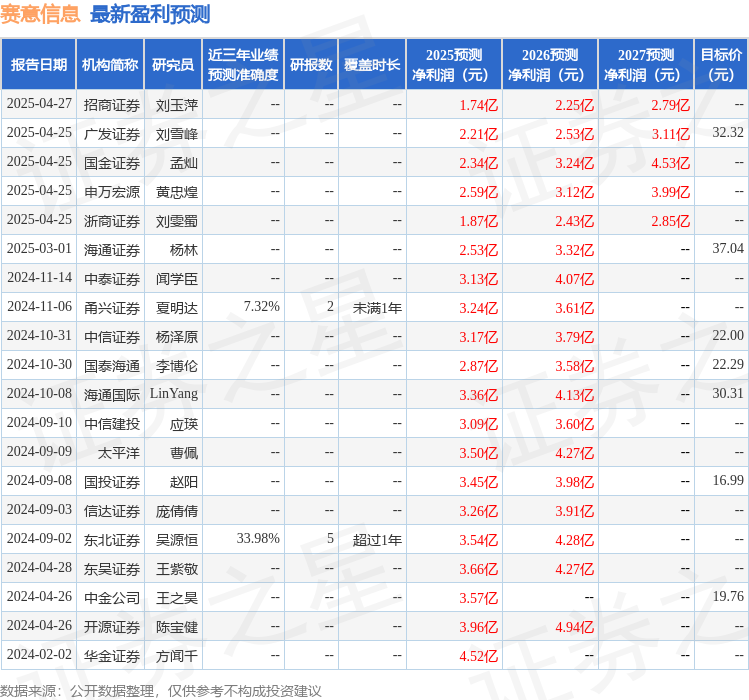Click analyst name 刘雪峰
Screen dimensions: 749x700
[x=177, y=134]
